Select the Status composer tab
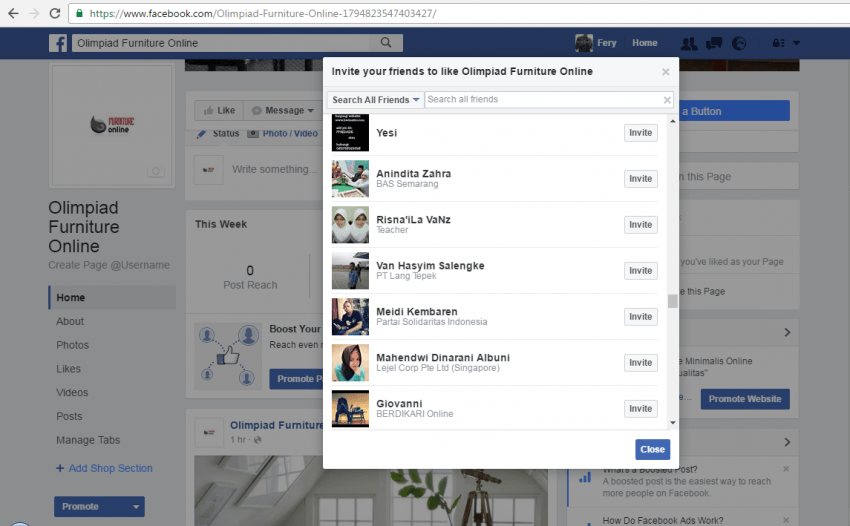 coord(218,133)
